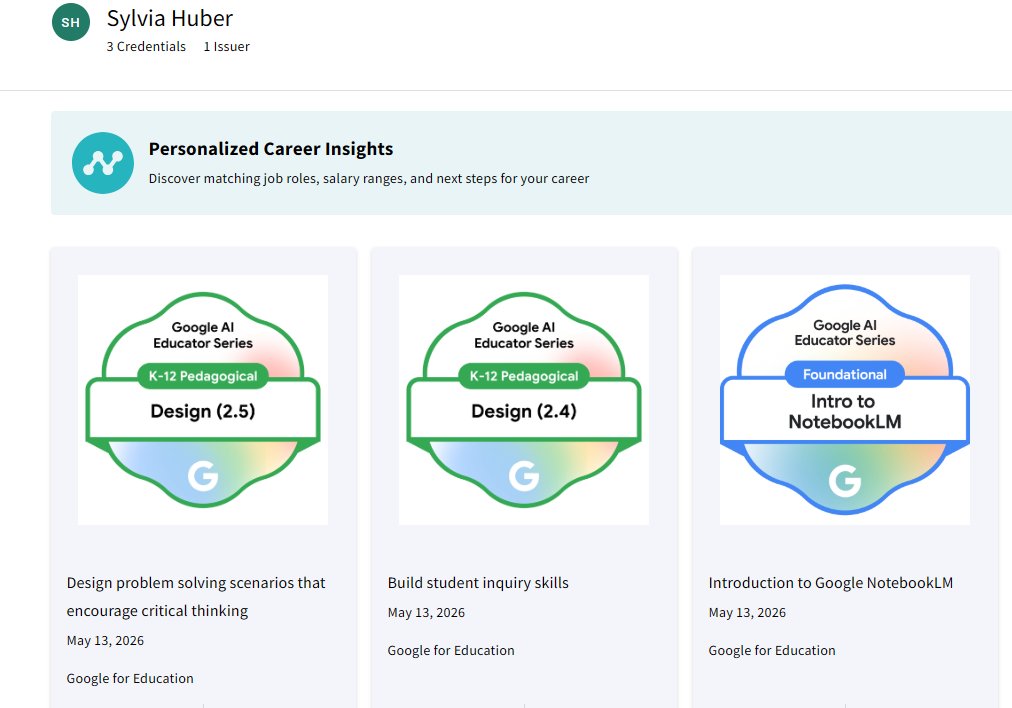This screenshot has height=708, width=1012.
Task: Select the 3 Credentials count
Action: coord(146,46)
